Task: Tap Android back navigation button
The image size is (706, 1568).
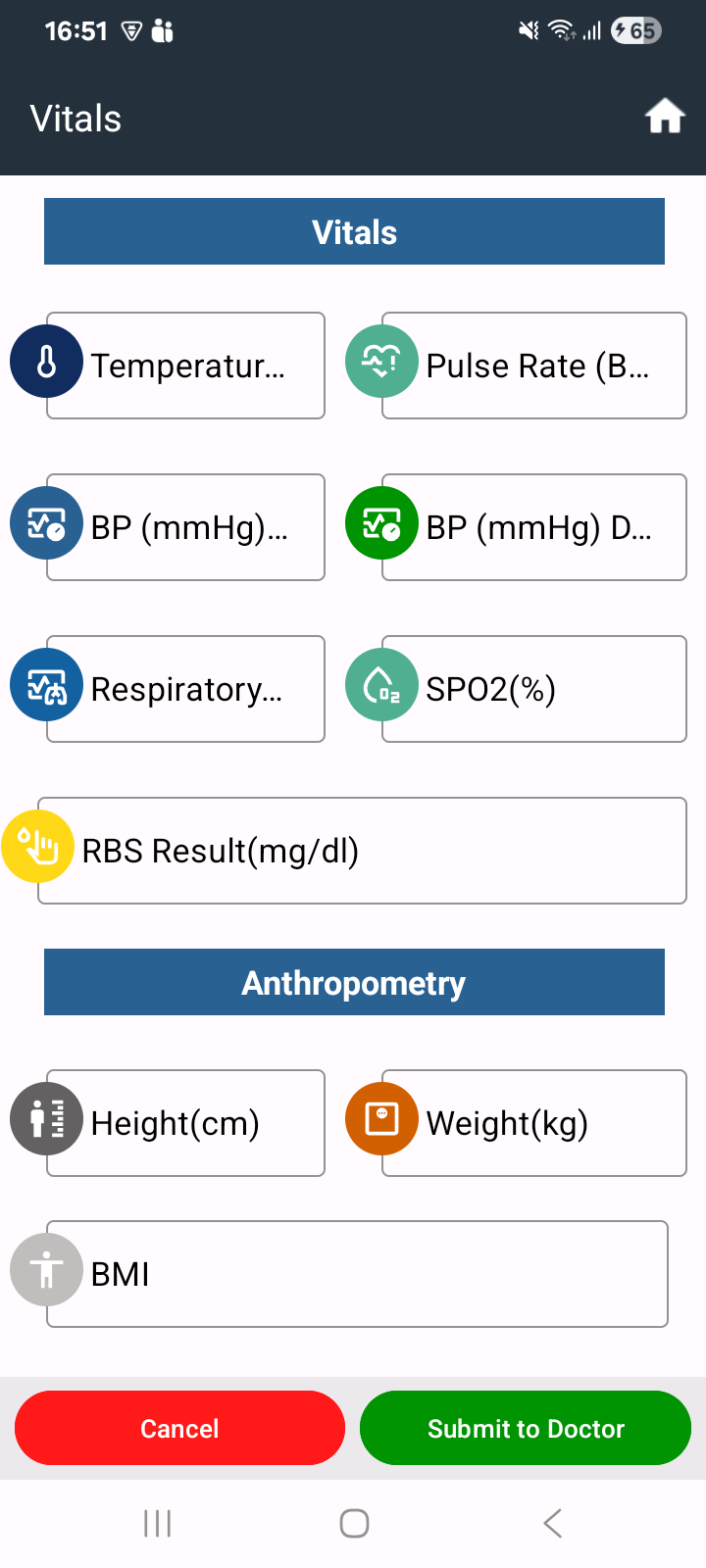Action: point(552,1523)
